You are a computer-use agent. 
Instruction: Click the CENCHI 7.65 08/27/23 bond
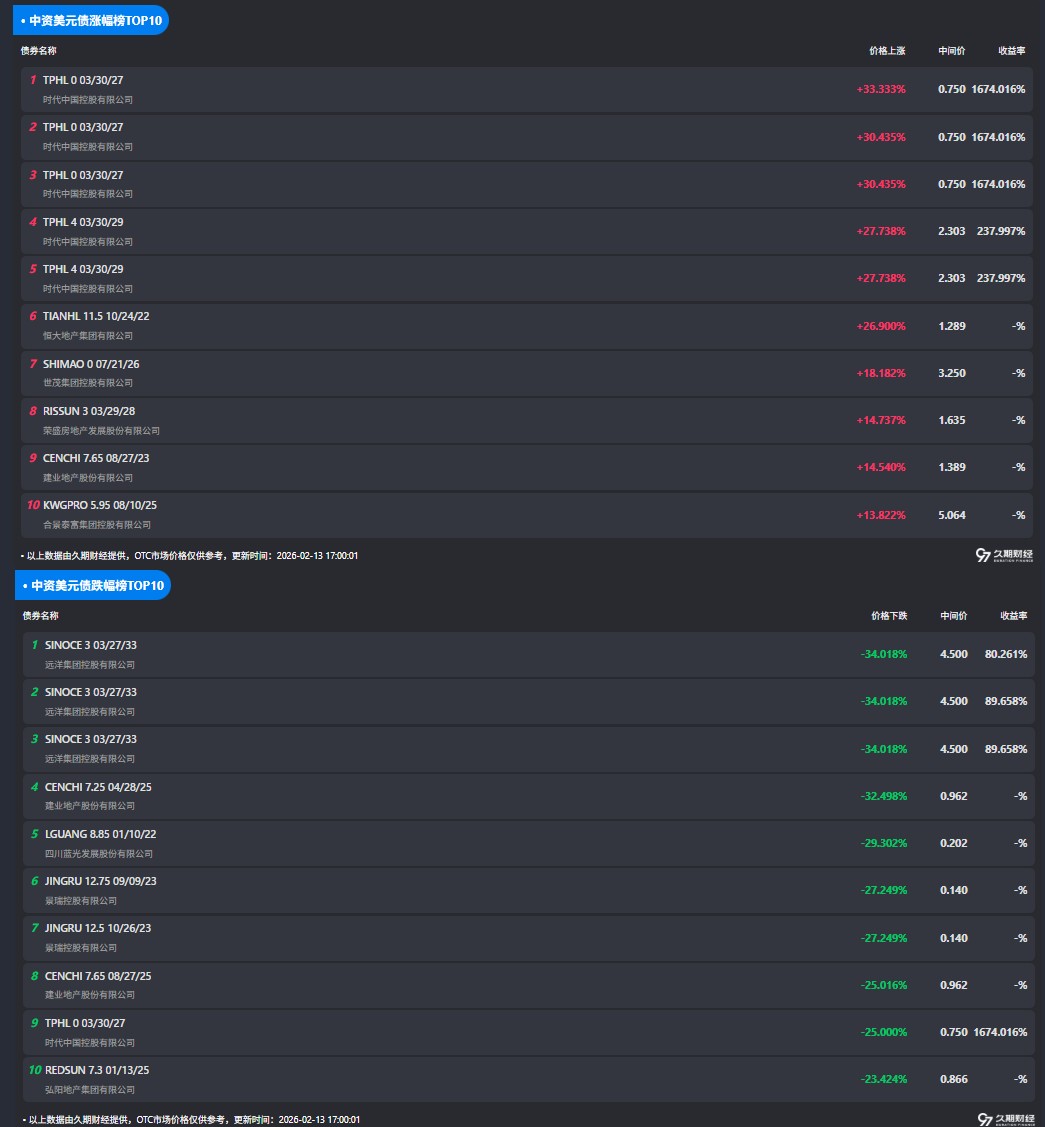pyautogui.click(x=97, y=458)
